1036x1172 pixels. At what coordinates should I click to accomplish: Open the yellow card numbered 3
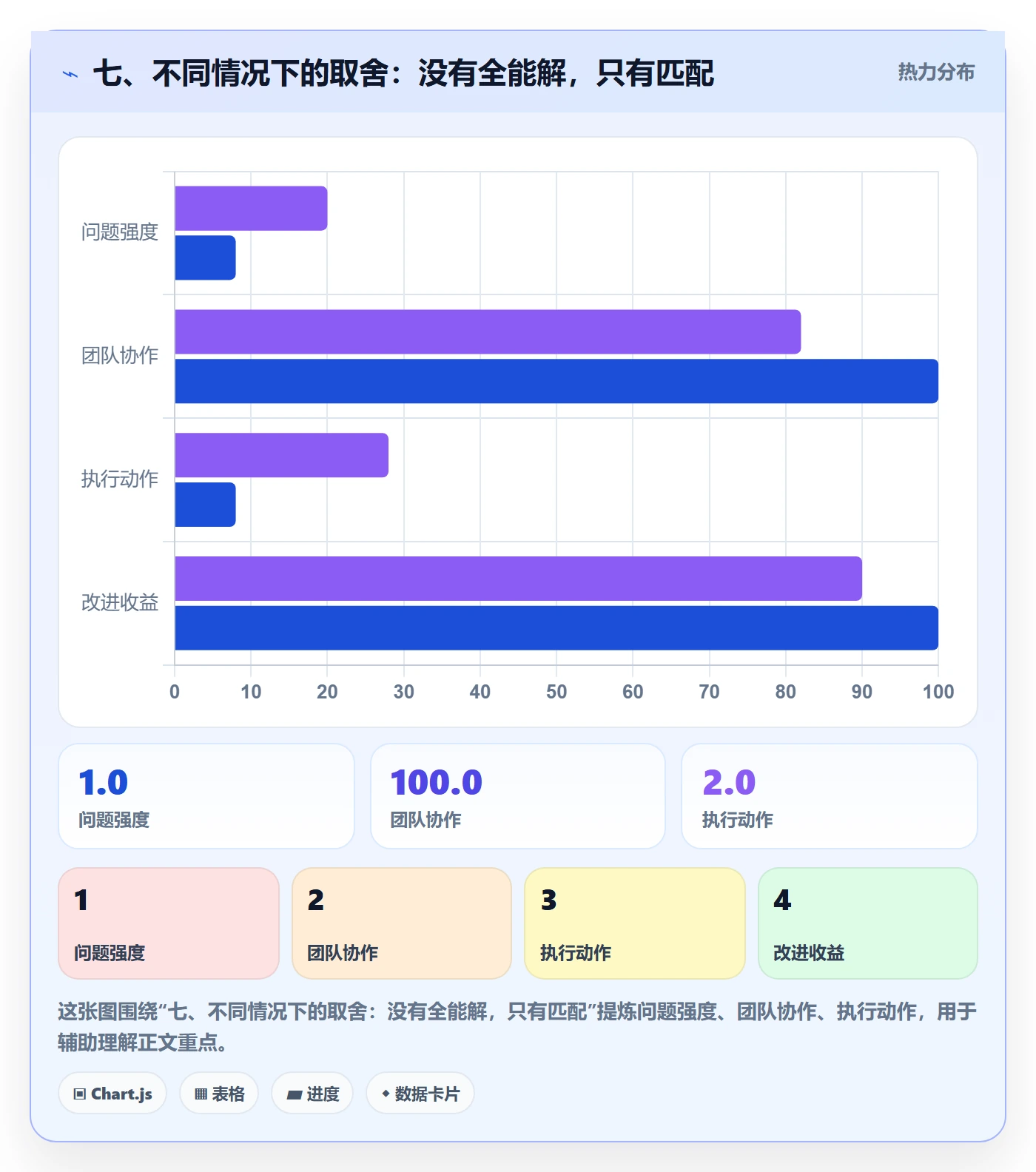click(635, 923)
